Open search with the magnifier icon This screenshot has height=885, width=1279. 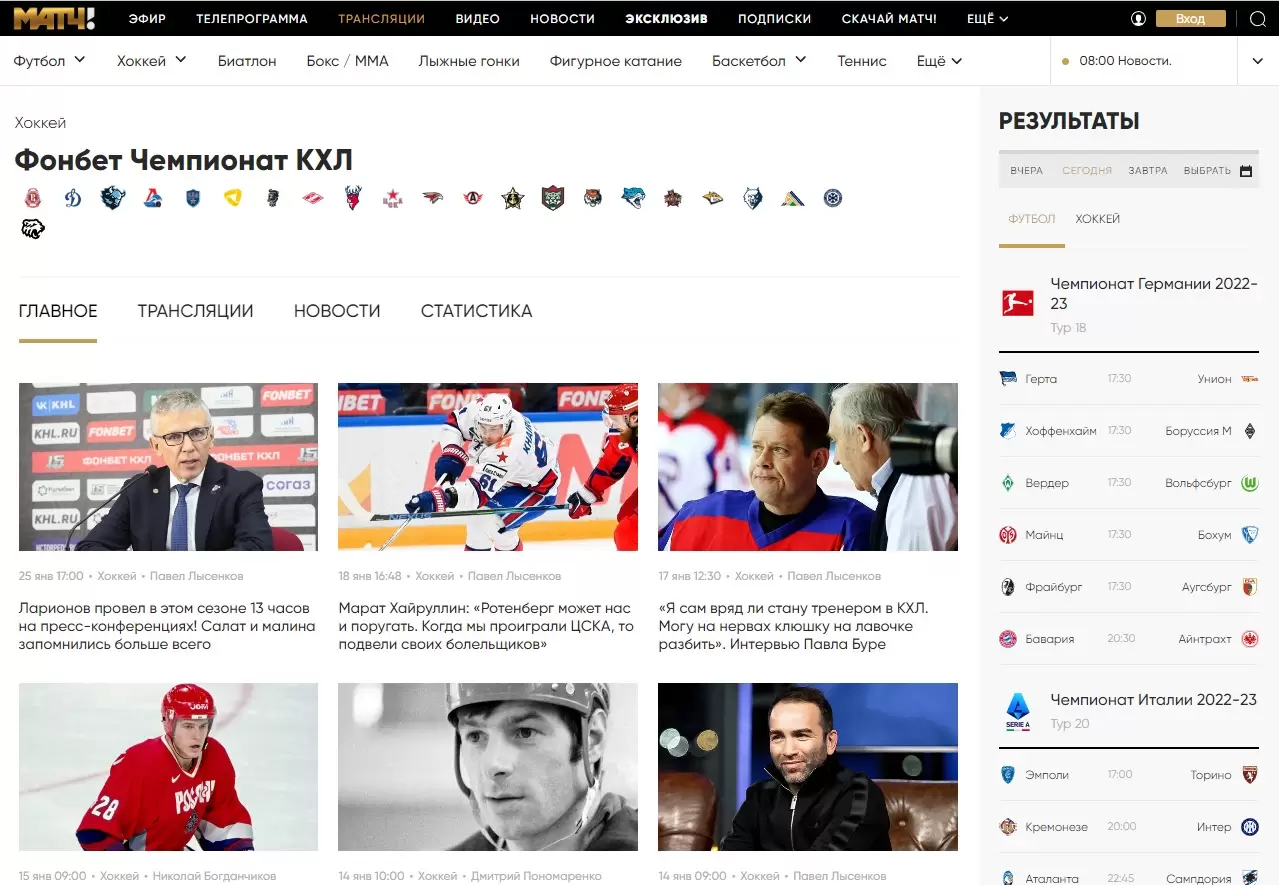point(1258,19)
